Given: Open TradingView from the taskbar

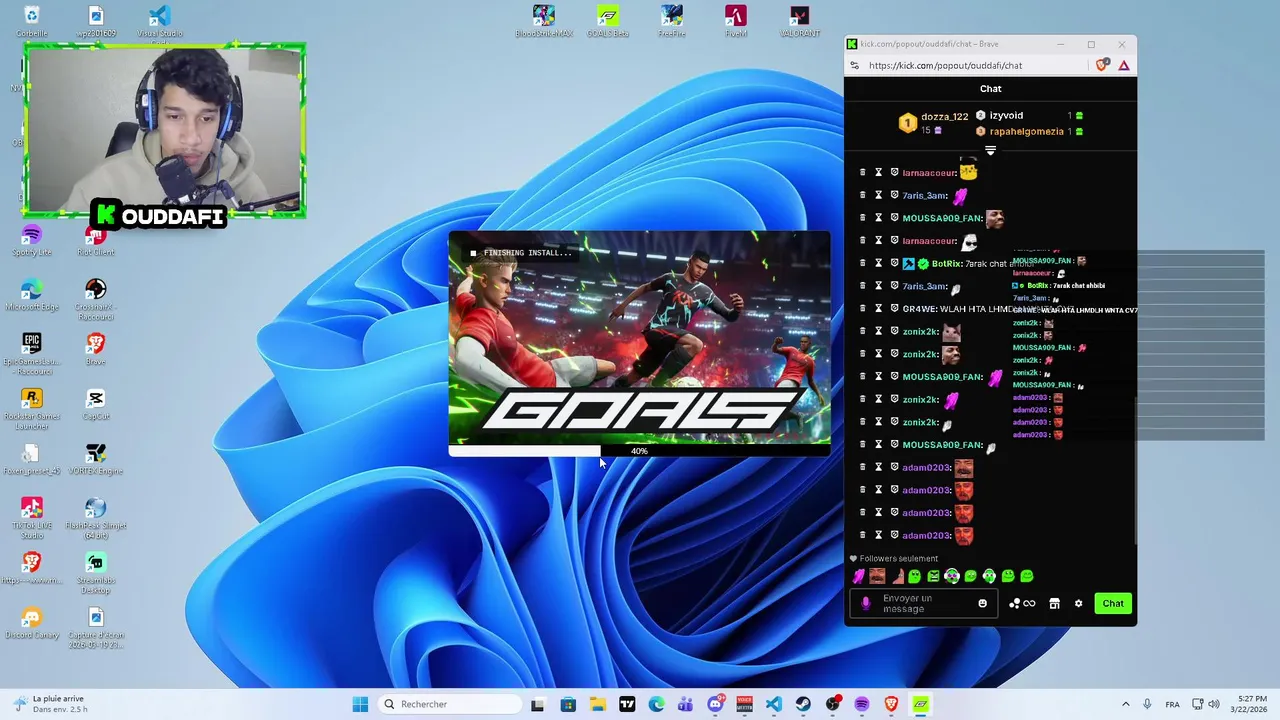Looking at the screenshot, I should (x=627, y=704).
